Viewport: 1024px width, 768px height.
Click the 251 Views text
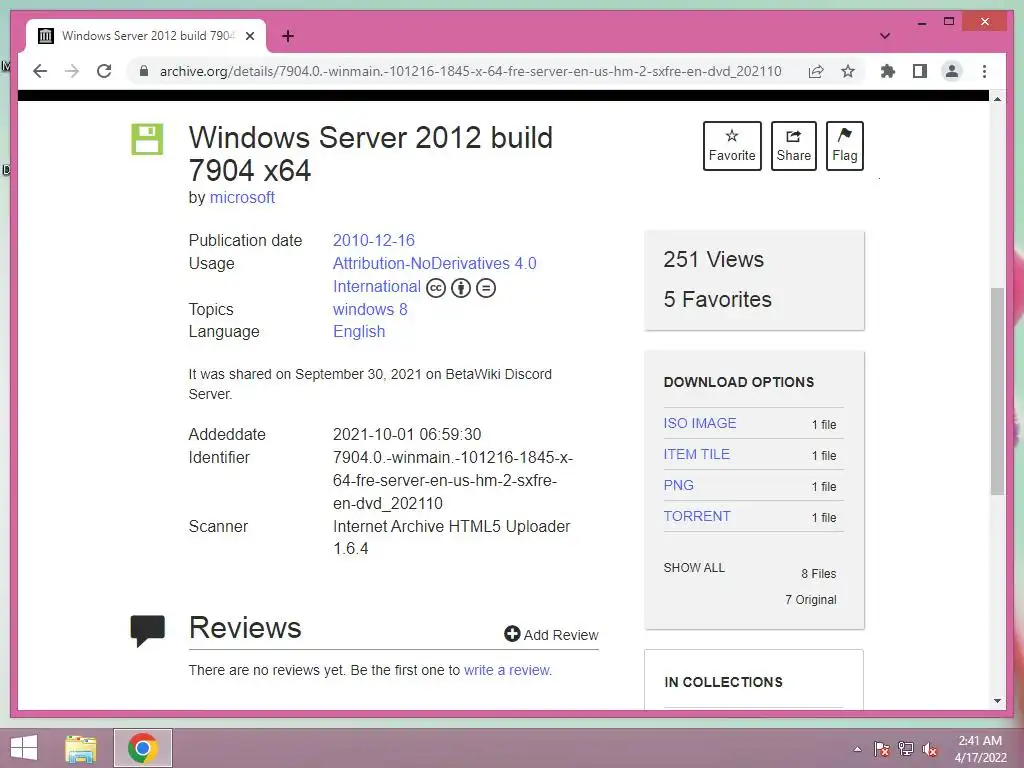pos(713,259)
